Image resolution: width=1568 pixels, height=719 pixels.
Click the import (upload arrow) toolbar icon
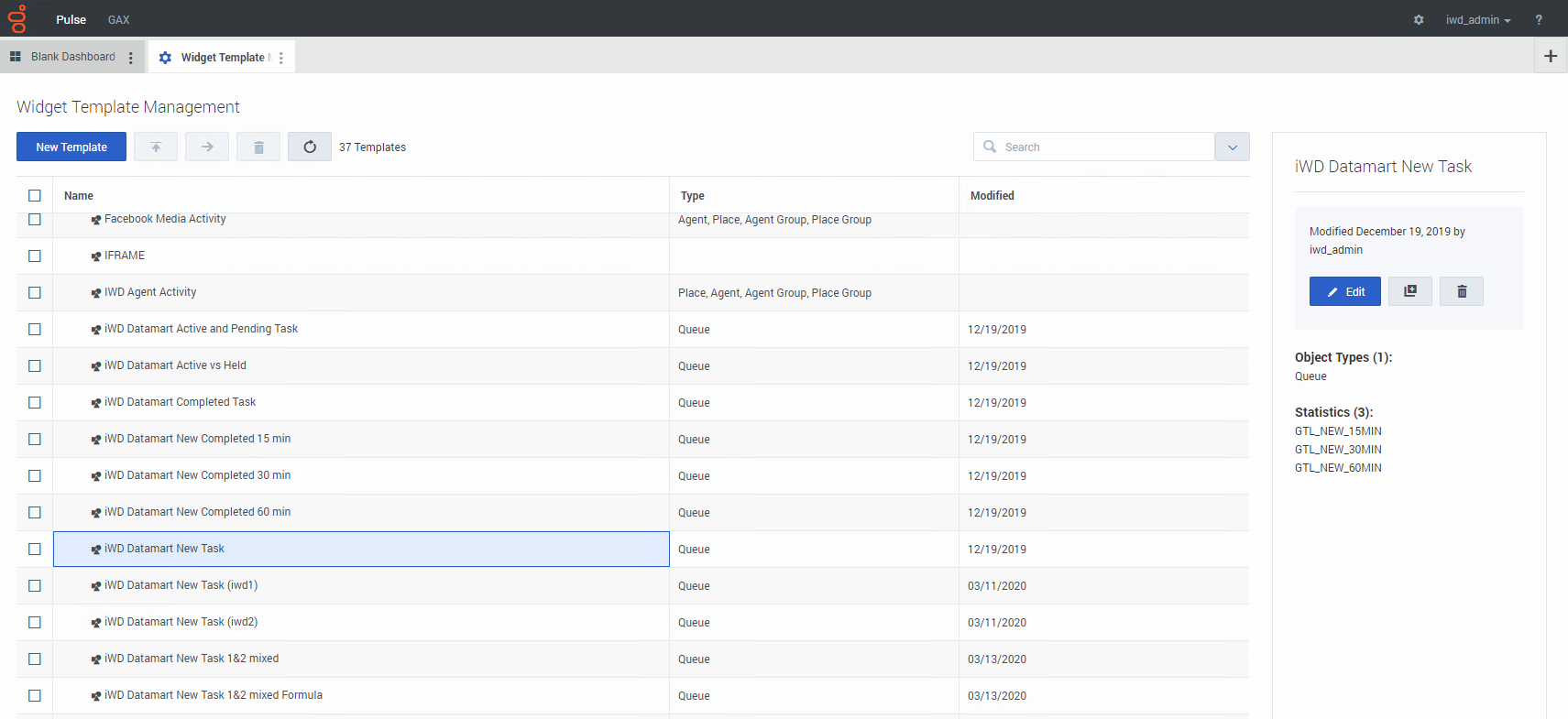(x=156, y=147)
